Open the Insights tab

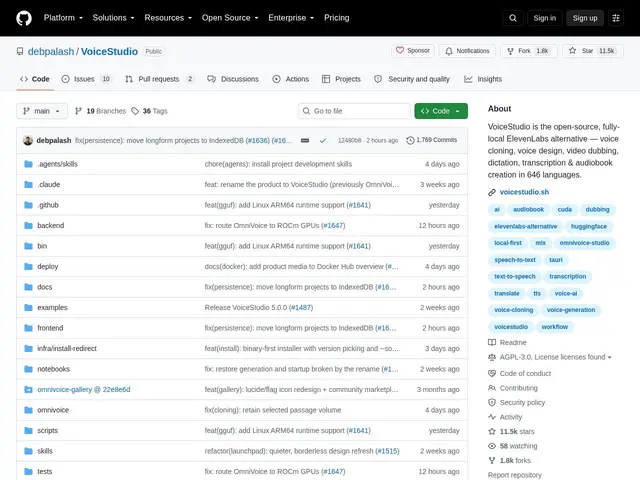pos(483,79)
